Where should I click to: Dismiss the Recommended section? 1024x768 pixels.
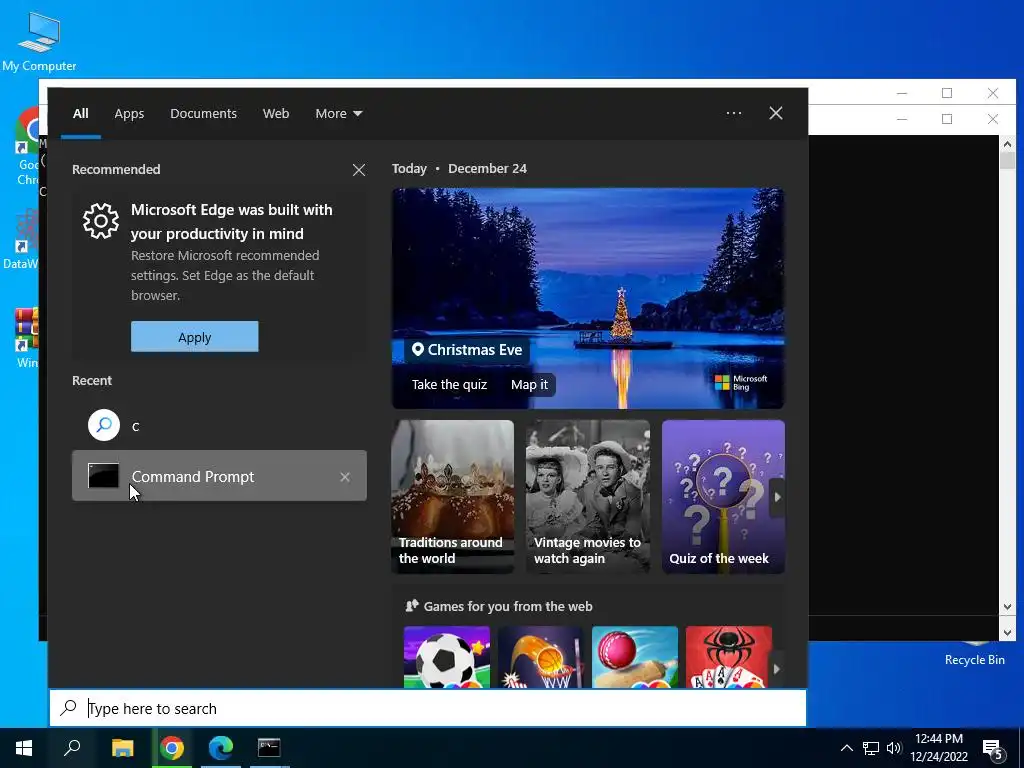359,170
